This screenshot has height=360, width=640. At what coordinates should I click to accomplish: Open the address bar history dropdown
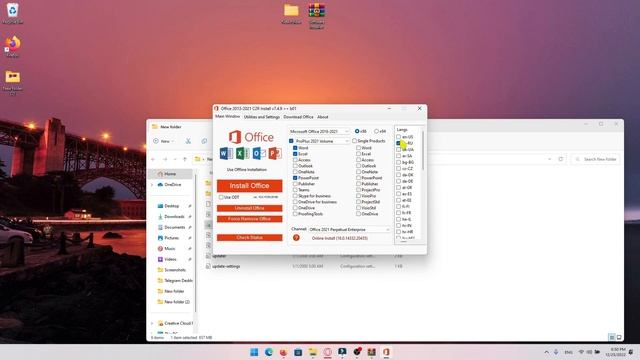550,159
